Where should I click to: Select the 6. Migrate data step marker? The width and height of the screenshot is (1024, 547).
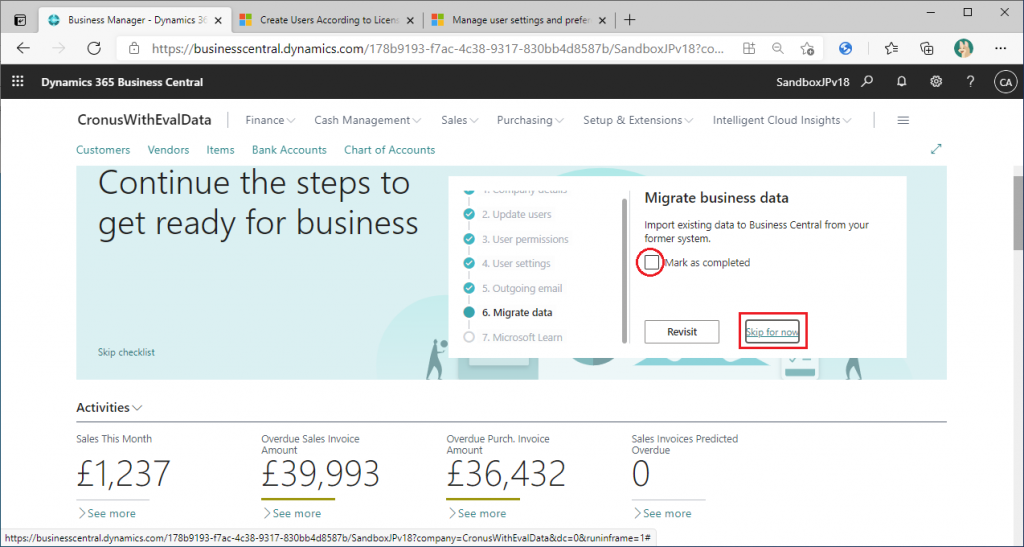click(469, 313)
